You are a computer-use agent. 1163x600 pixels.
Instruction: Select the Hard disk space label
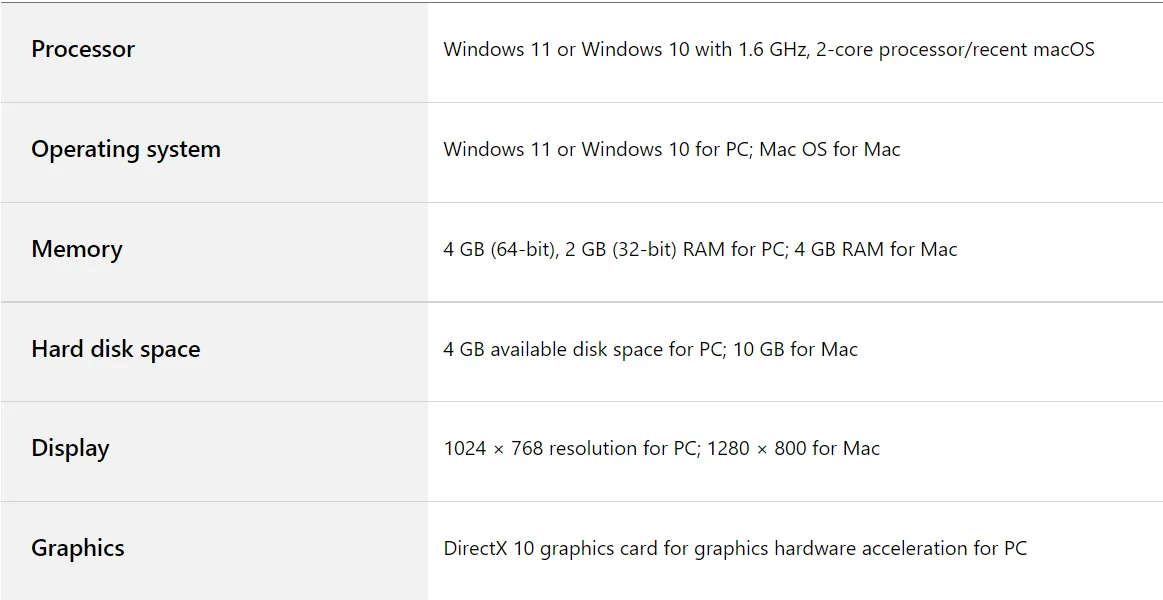pyautogui.click(x=116, y=349)
